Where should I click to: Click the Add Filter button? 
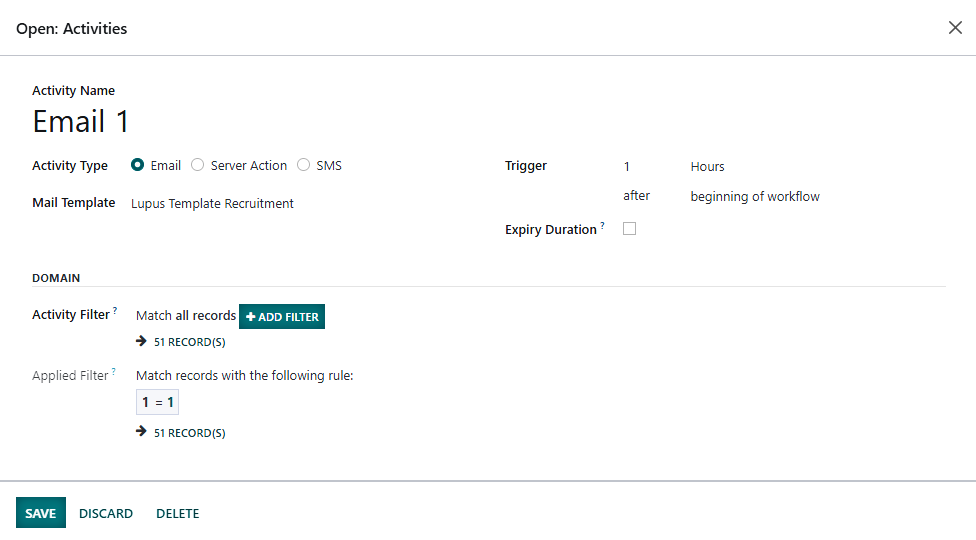(282, 317)
